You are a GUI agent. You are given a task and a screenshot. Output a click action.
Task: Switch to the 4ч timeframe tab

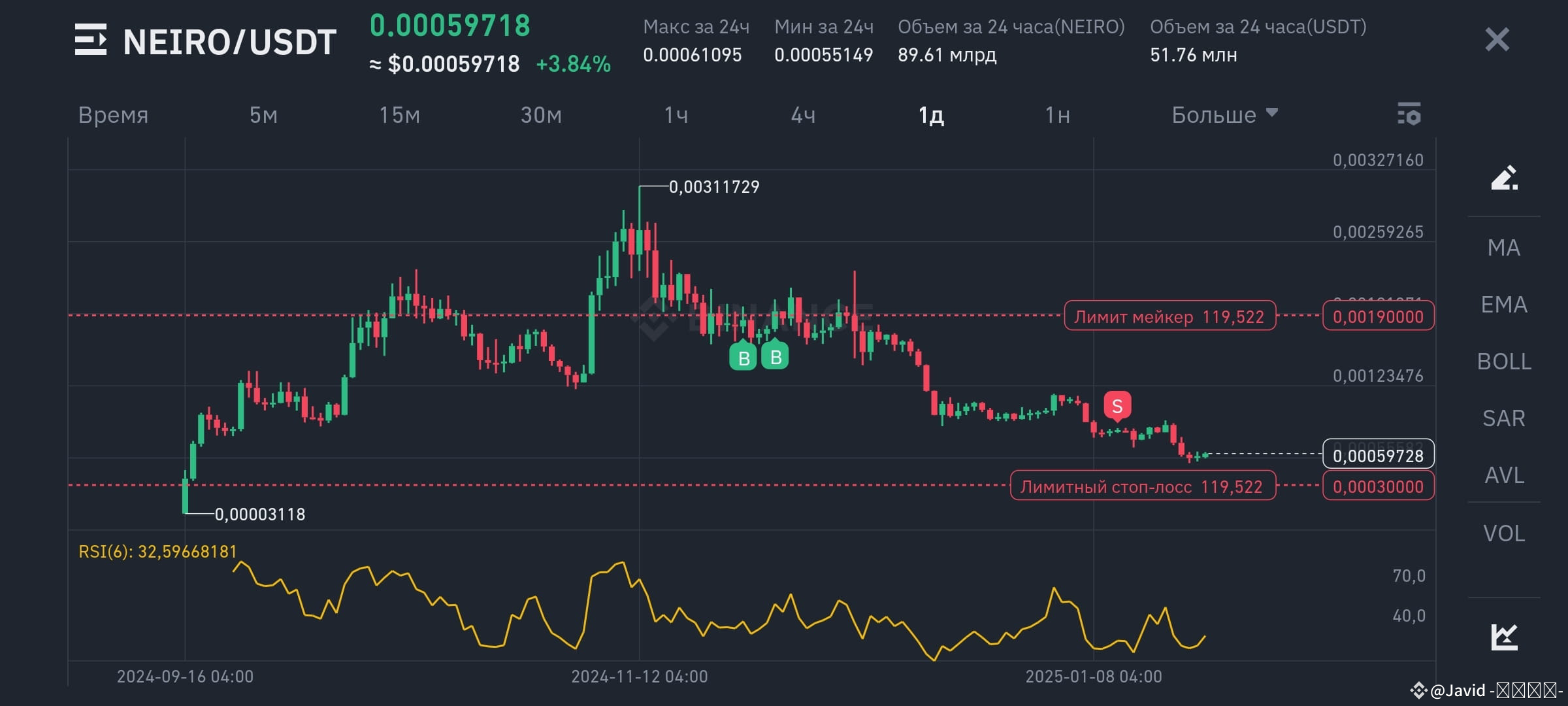pyautogui.click(x=805, y=115)
